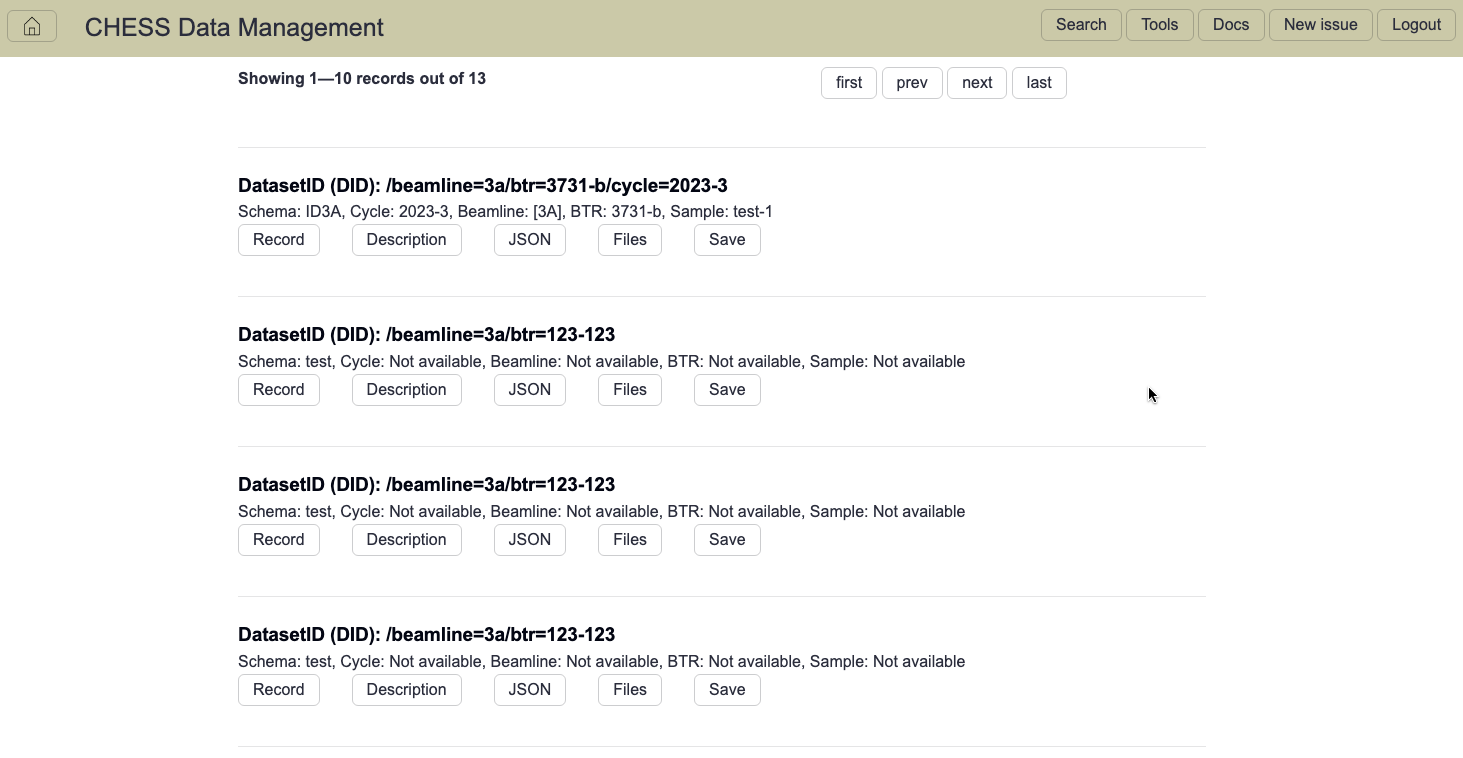Viewport: 1463px width, 758px height.
Task: View JSON of second btr=123-123 dataset
Action: pyautogui.click(x=530, y=540)
